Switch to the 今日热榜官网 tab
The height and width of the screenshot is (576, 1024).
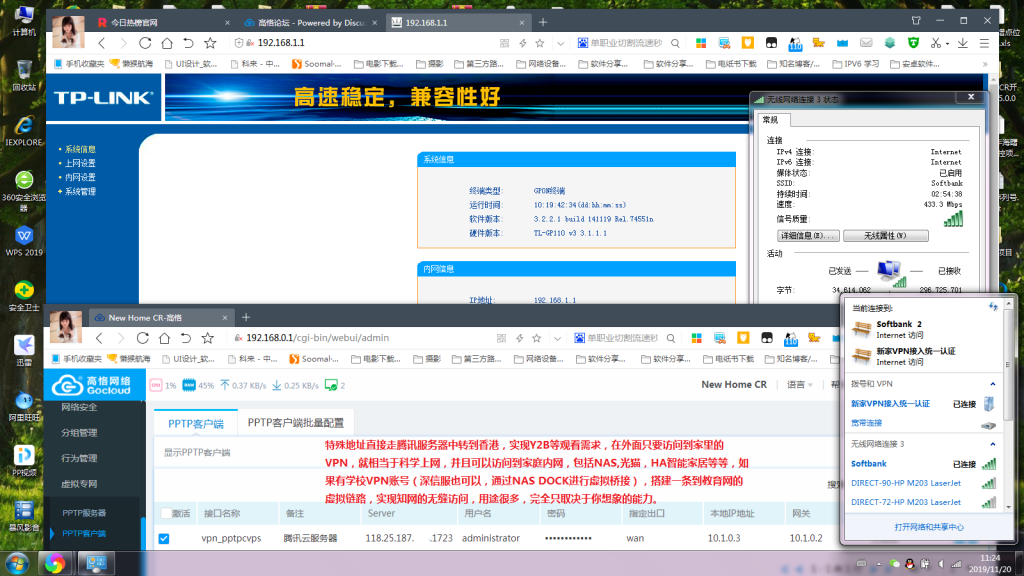click(x=163, y=22)
